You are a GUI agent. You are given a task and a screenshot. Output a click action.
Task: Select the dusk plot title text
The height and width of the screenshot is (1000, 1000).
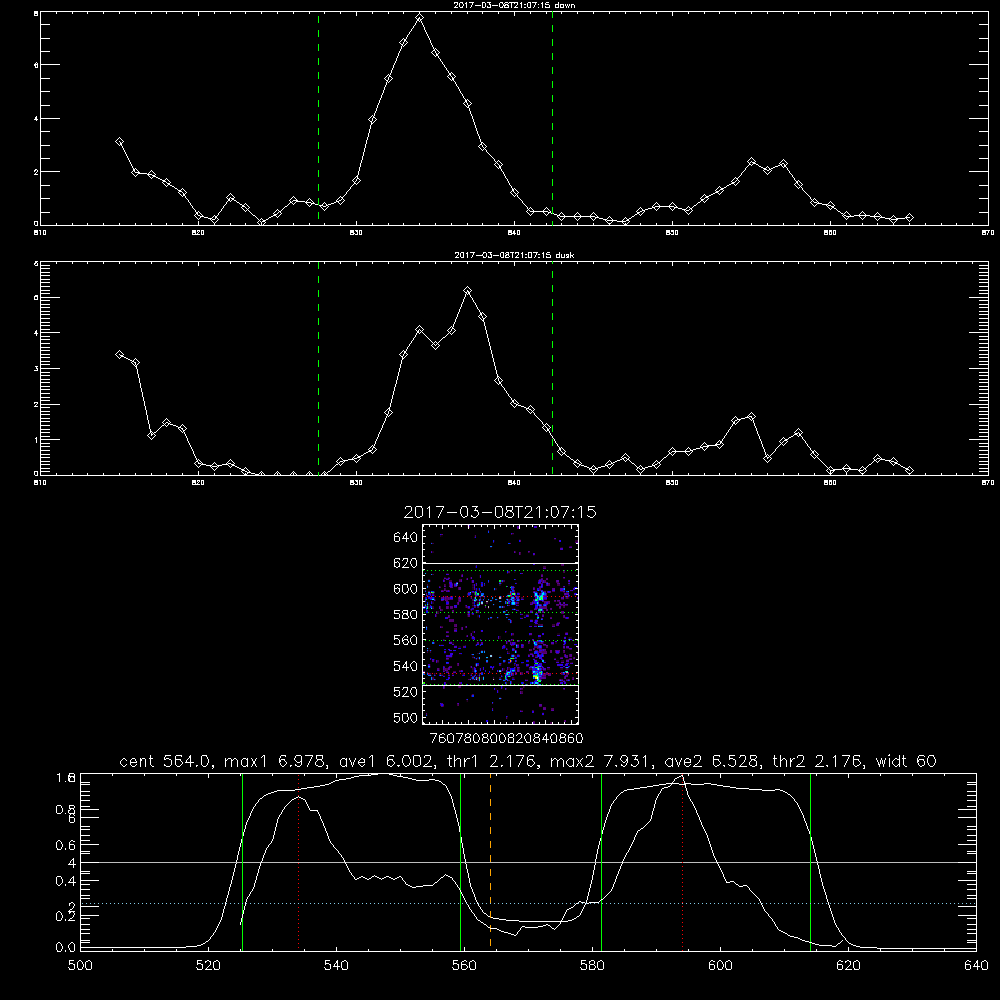click(x=514, y=255)
